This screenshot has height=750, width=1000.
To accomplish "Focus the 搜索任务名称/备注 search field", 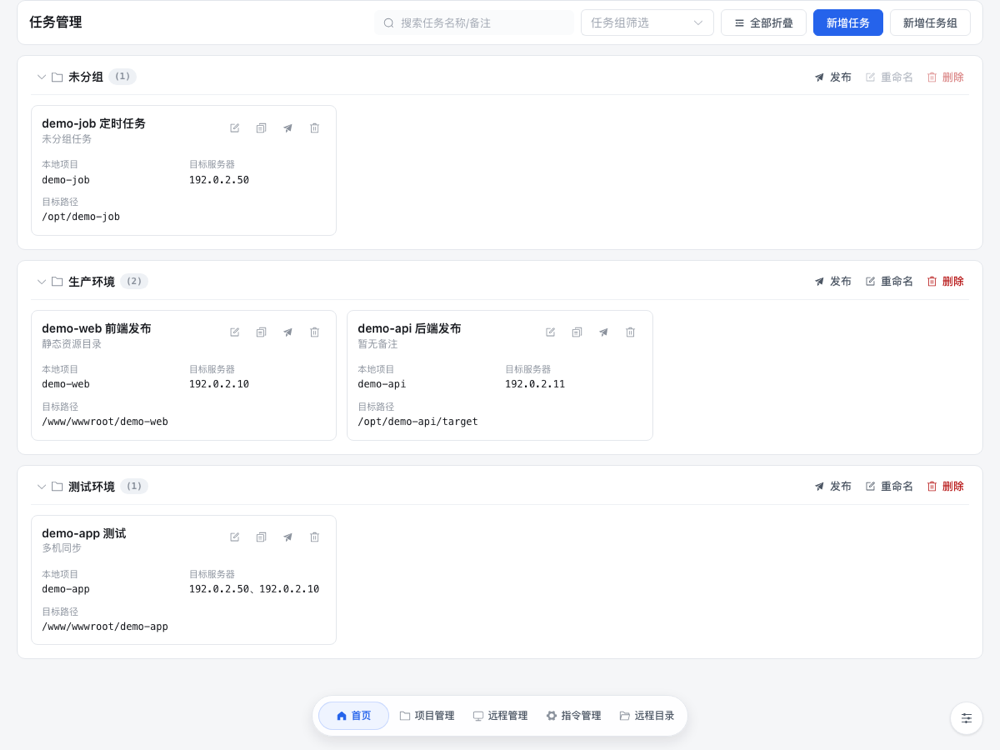I will pos(474,23).
